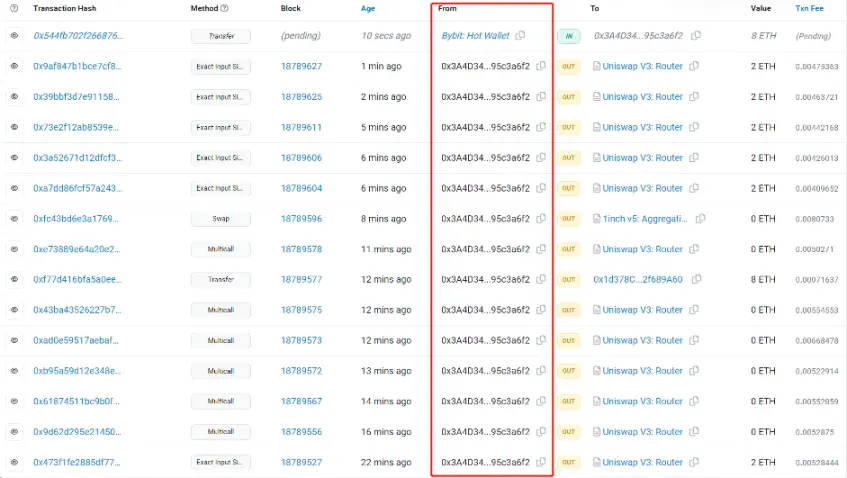Toggle the Age column header date format
847x478 pixels.
[368, 9]
